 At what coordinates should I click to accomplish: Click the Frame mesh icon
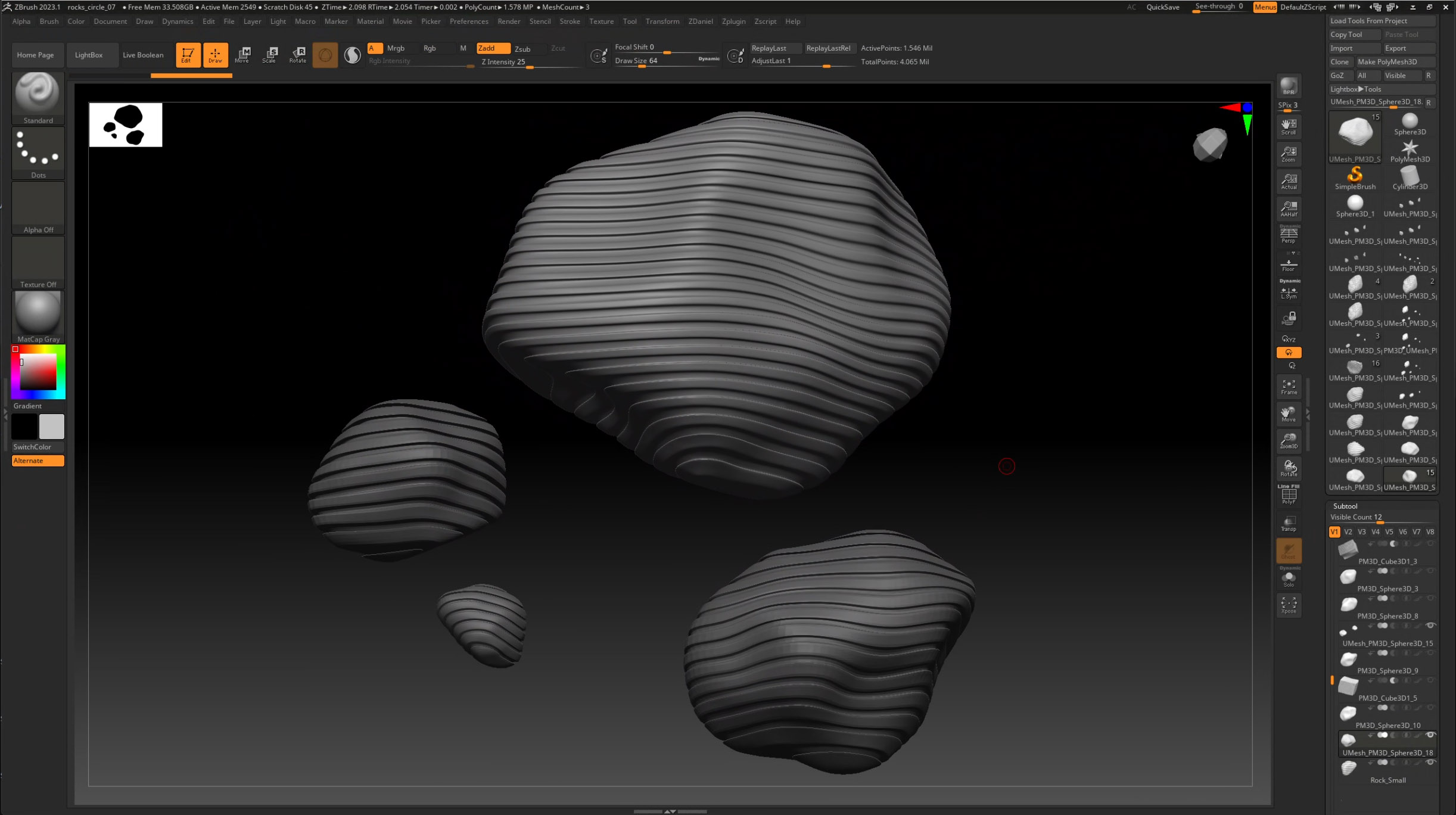click(x=1288, y=387)
